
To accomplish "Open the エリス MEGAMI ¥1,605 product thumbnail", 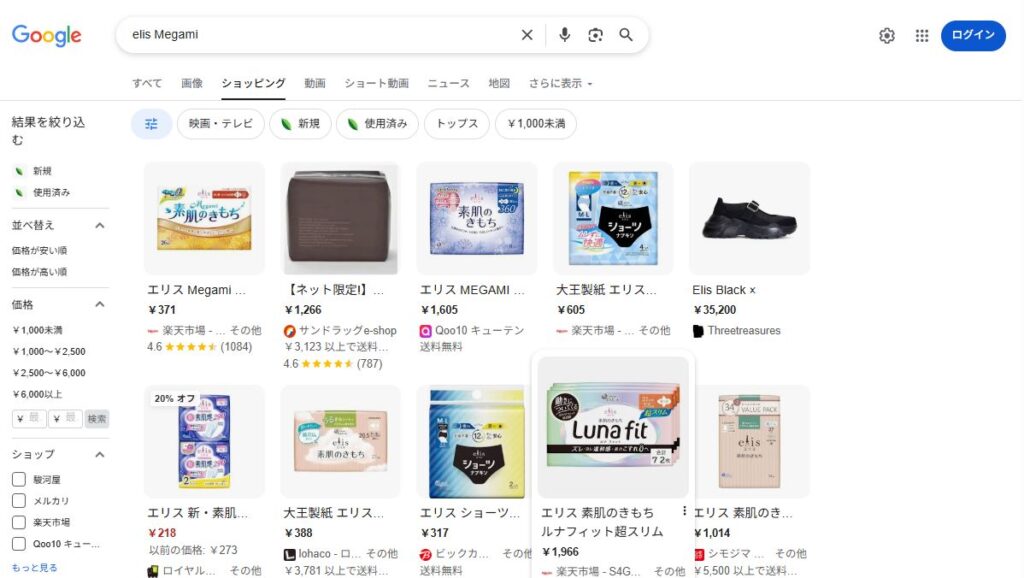I will 477,218.
